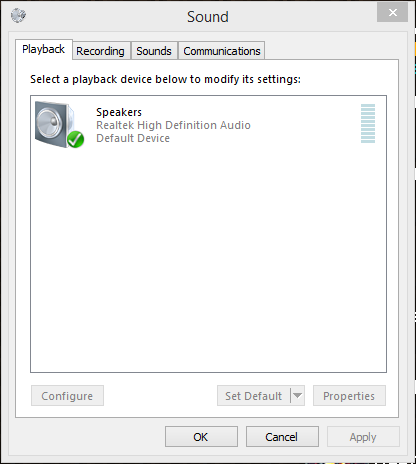416x464 pixels.
Task: Close the Sound dialog window
Action: (393, 13)
